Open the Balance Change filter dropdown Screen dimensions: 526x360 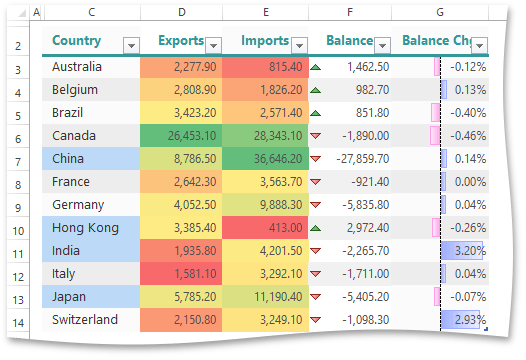479,45
